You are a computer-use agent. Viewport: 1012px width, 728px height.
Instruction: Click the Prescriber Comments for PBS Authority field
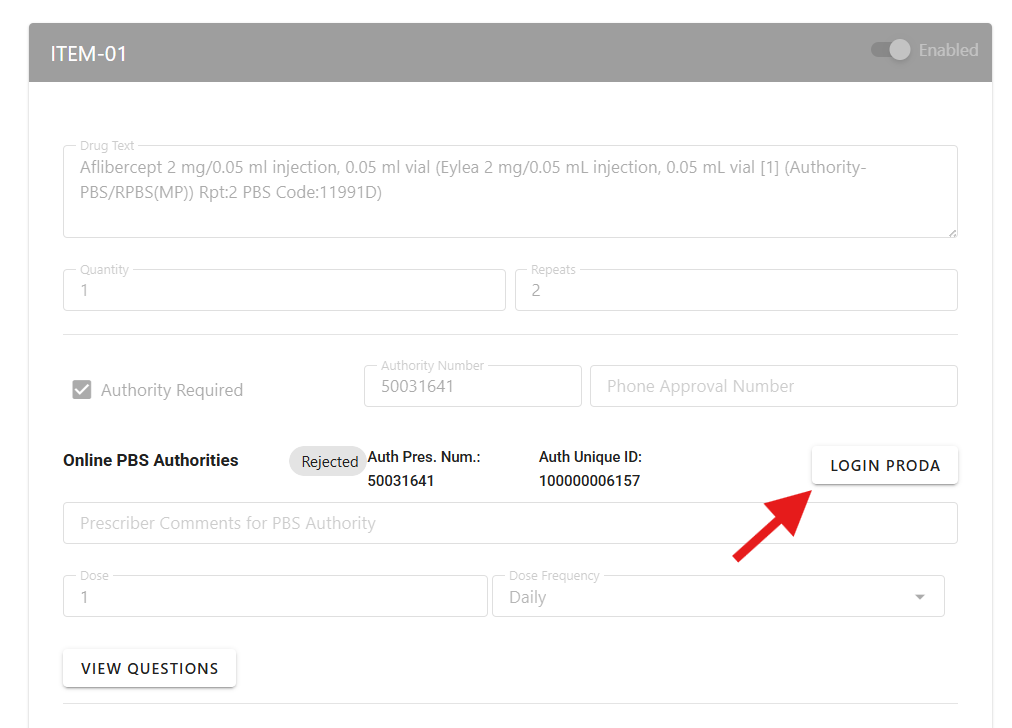(509, 523)
